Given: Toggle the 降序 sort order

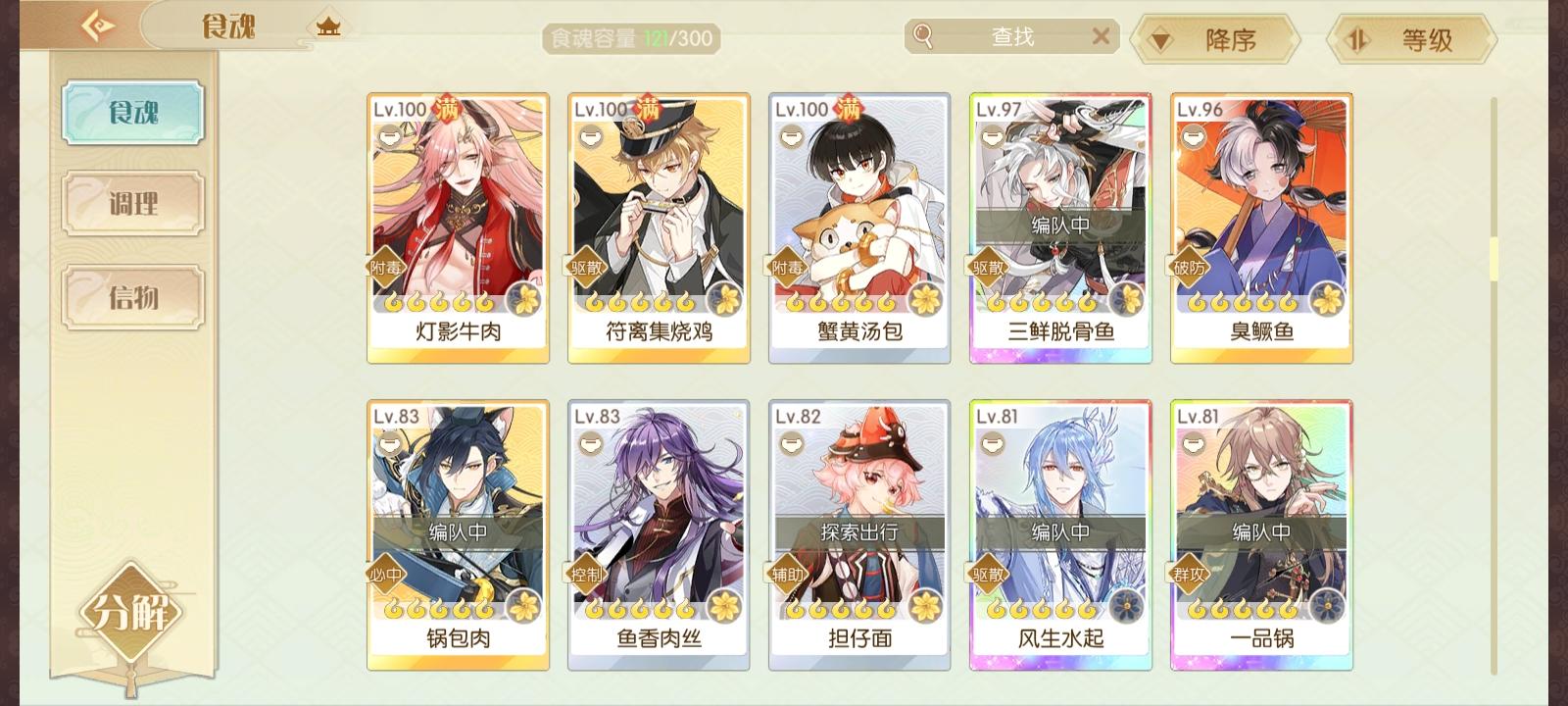Looking at the screenshot, I should [1215, 40].
